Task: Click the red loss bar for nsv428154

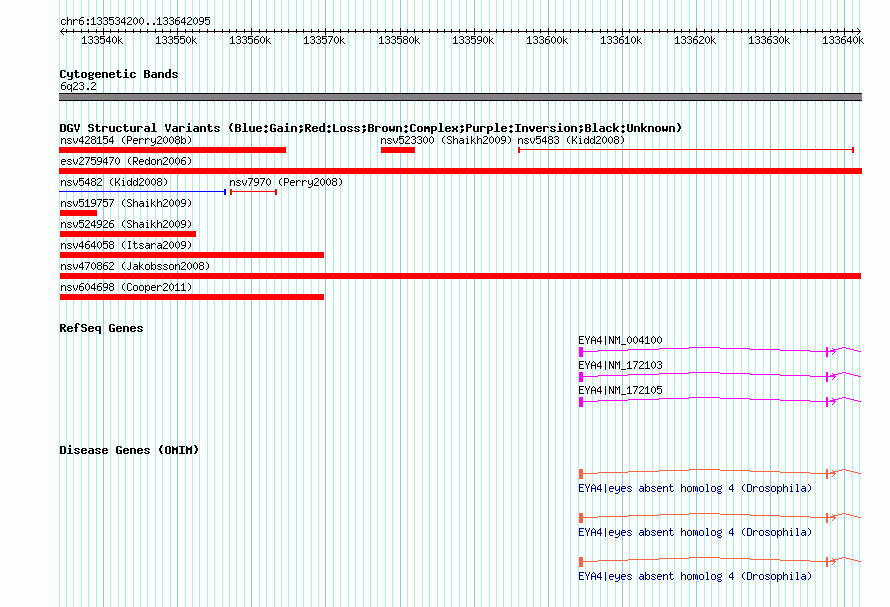Action: click(173, 150)
